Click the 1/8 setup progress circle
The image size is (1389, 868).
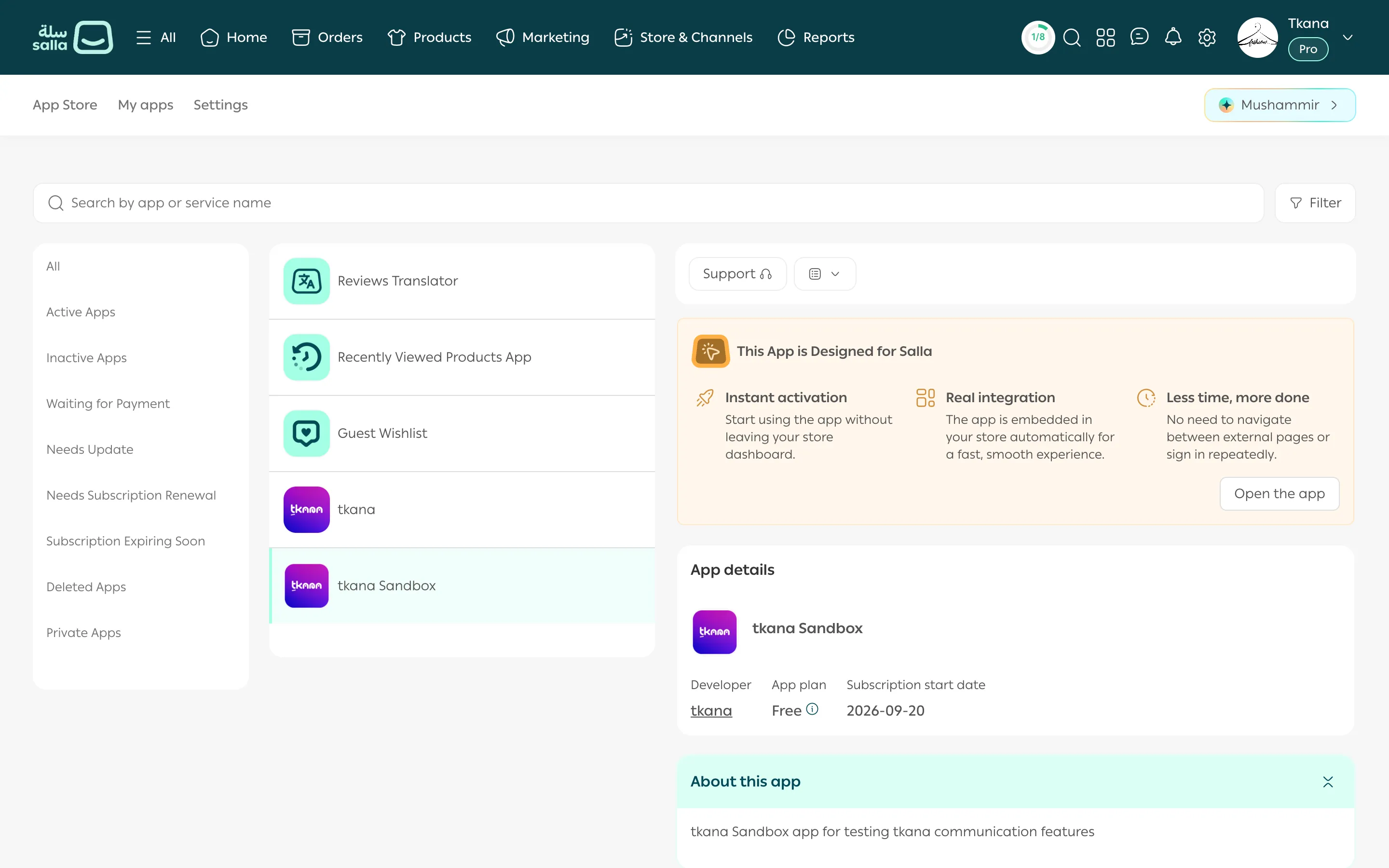pos(1038,37)
